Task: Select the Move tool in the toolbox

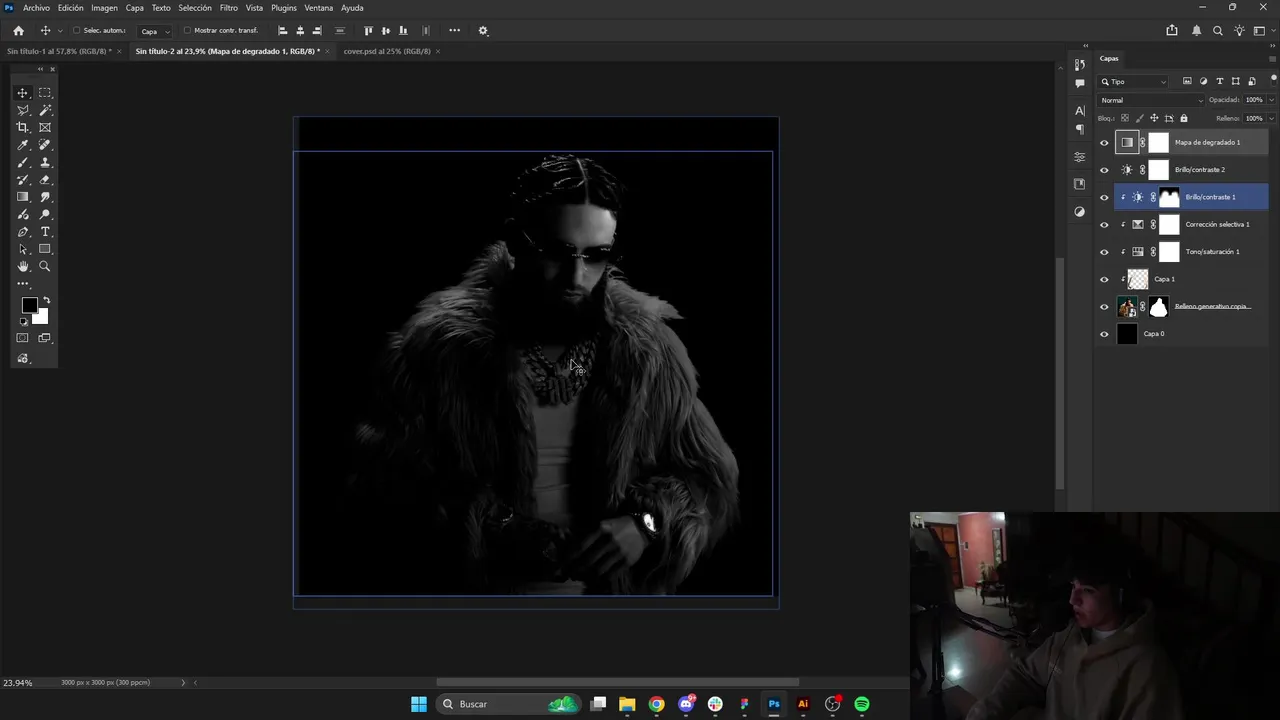Action: 23,92
